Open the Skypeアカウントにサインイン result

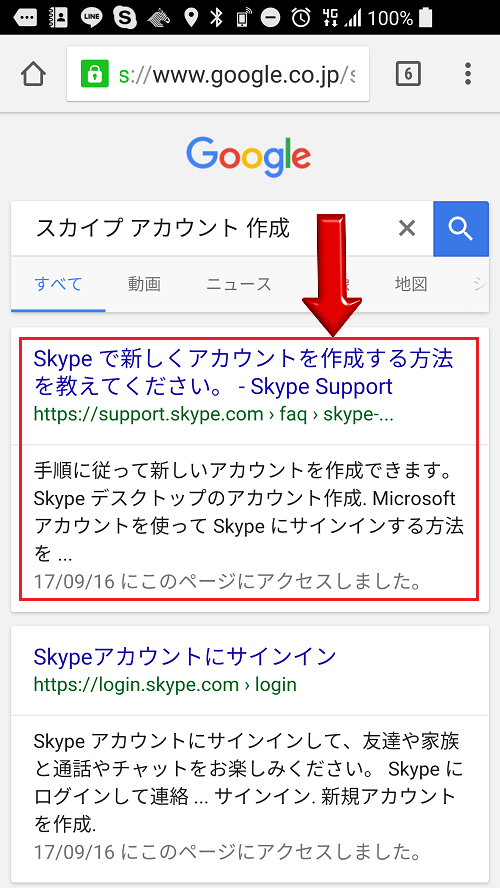click(x=185, y=656)
